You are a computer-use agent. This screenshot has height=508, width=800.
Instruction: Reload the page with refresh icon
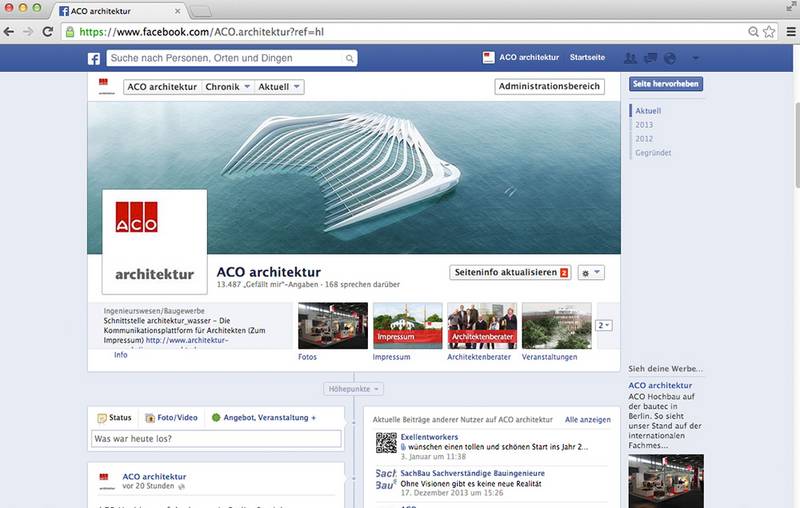pyautogui.click(x=48, y=32)
